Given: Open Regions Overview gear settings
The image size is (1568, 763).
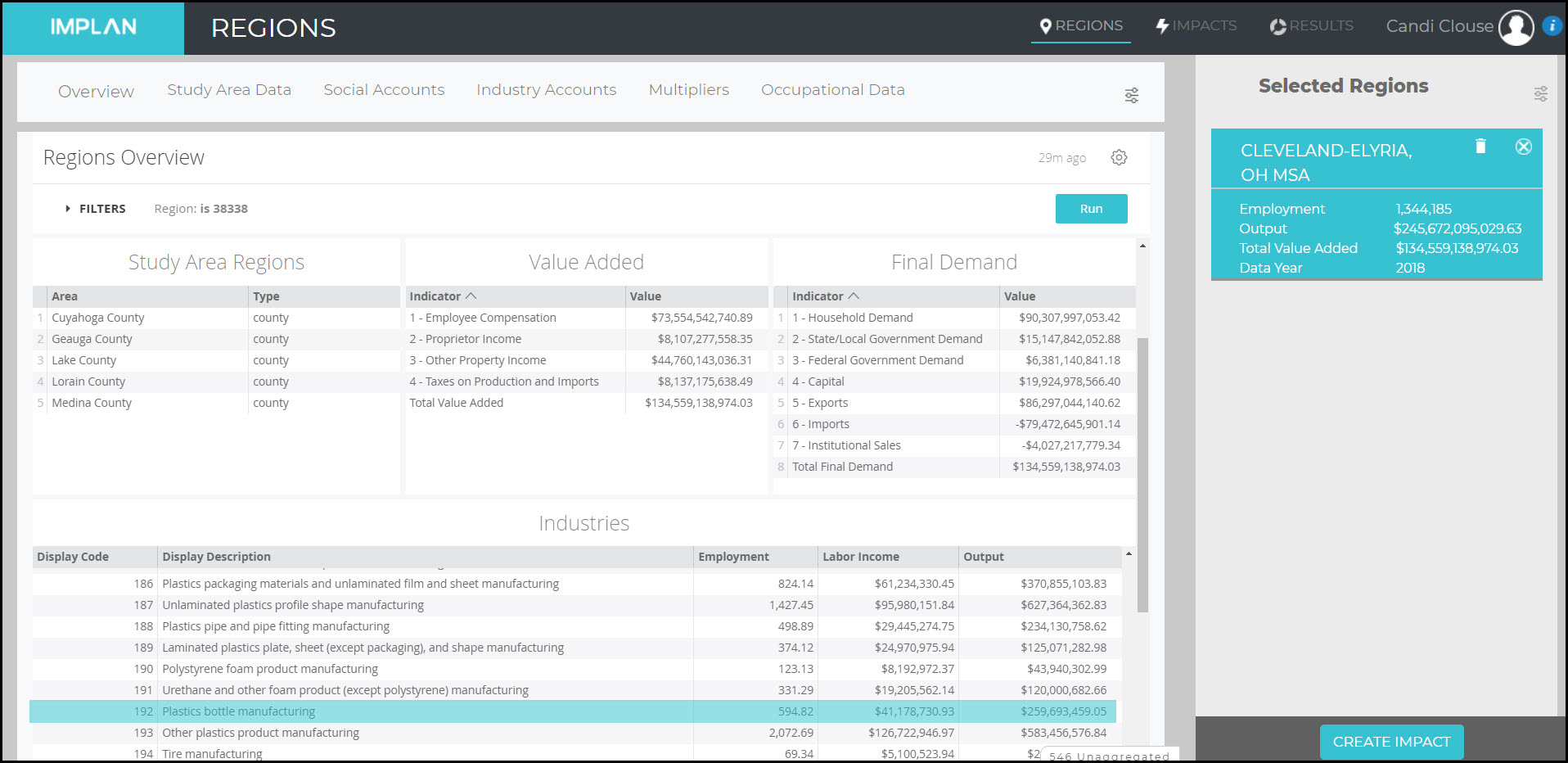Looking at the screenshot, I should [1119, 157].
